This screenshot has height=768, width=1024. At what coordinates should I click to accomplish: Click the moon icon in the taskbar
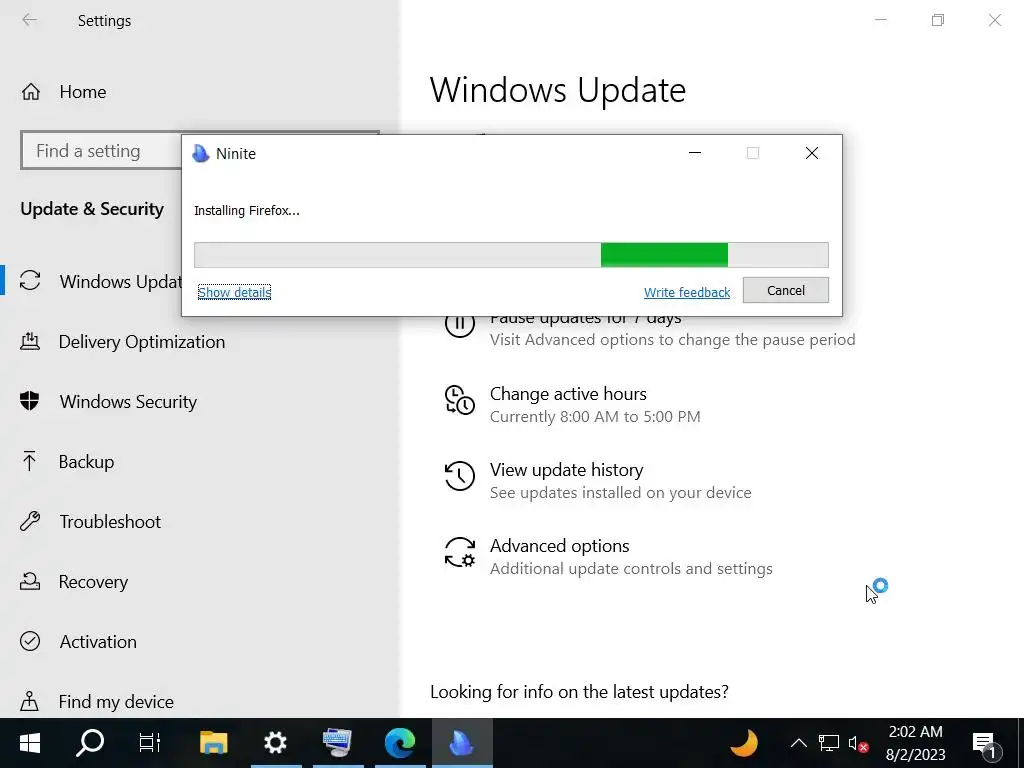[x=744, y=743]
